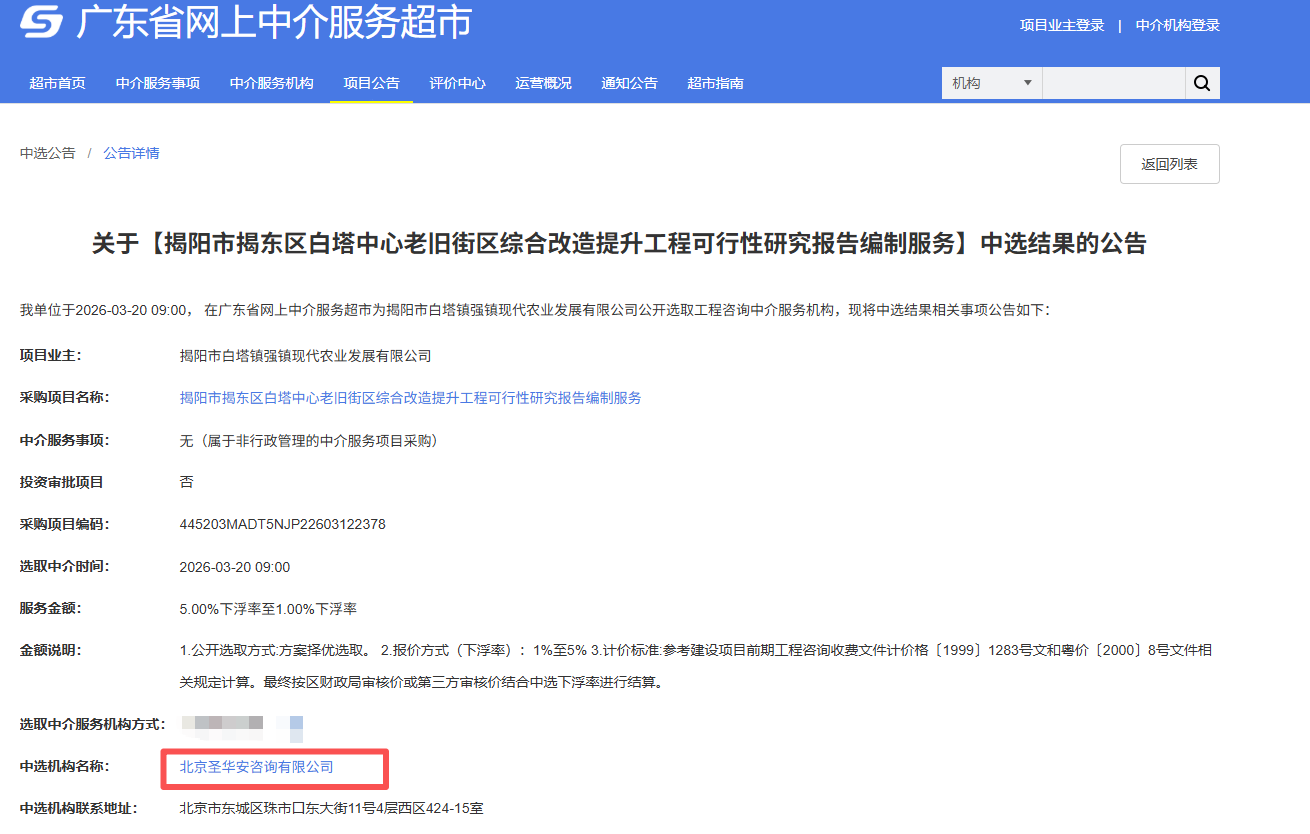Open the 中介服务事项 menu item

pos(158,83)
